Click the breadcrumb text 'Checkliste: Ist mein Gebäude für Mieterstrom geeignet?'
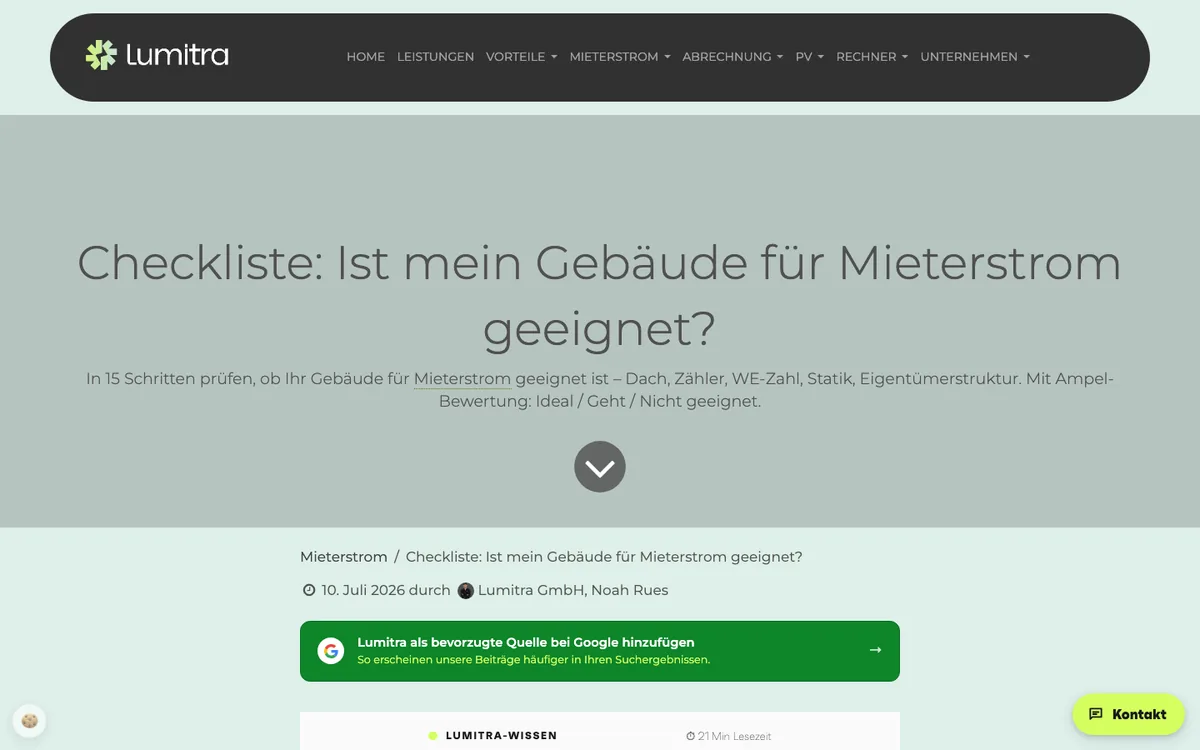Screen dimensions: 1200x750 [604, 557]
